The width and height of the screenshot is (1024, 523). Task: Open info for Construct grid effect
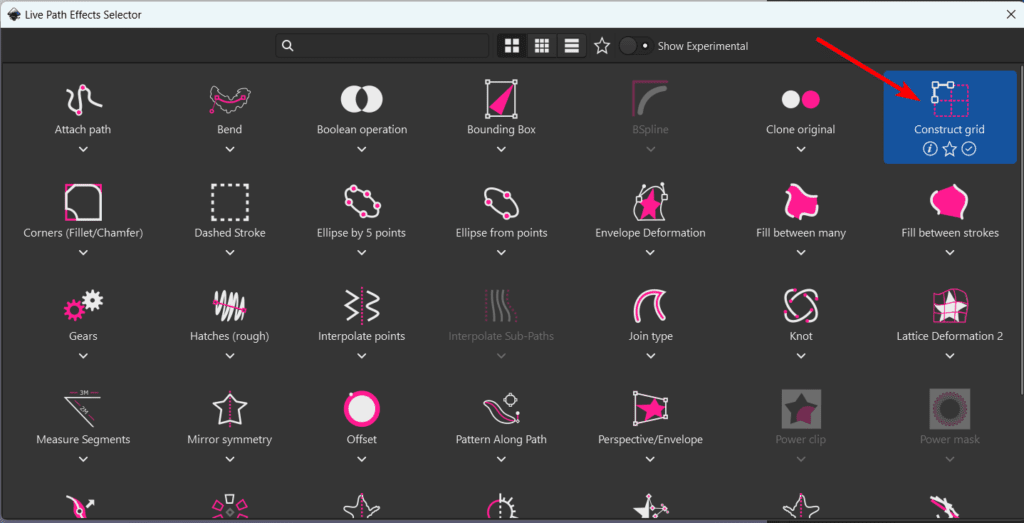click(x=930, y=149)
